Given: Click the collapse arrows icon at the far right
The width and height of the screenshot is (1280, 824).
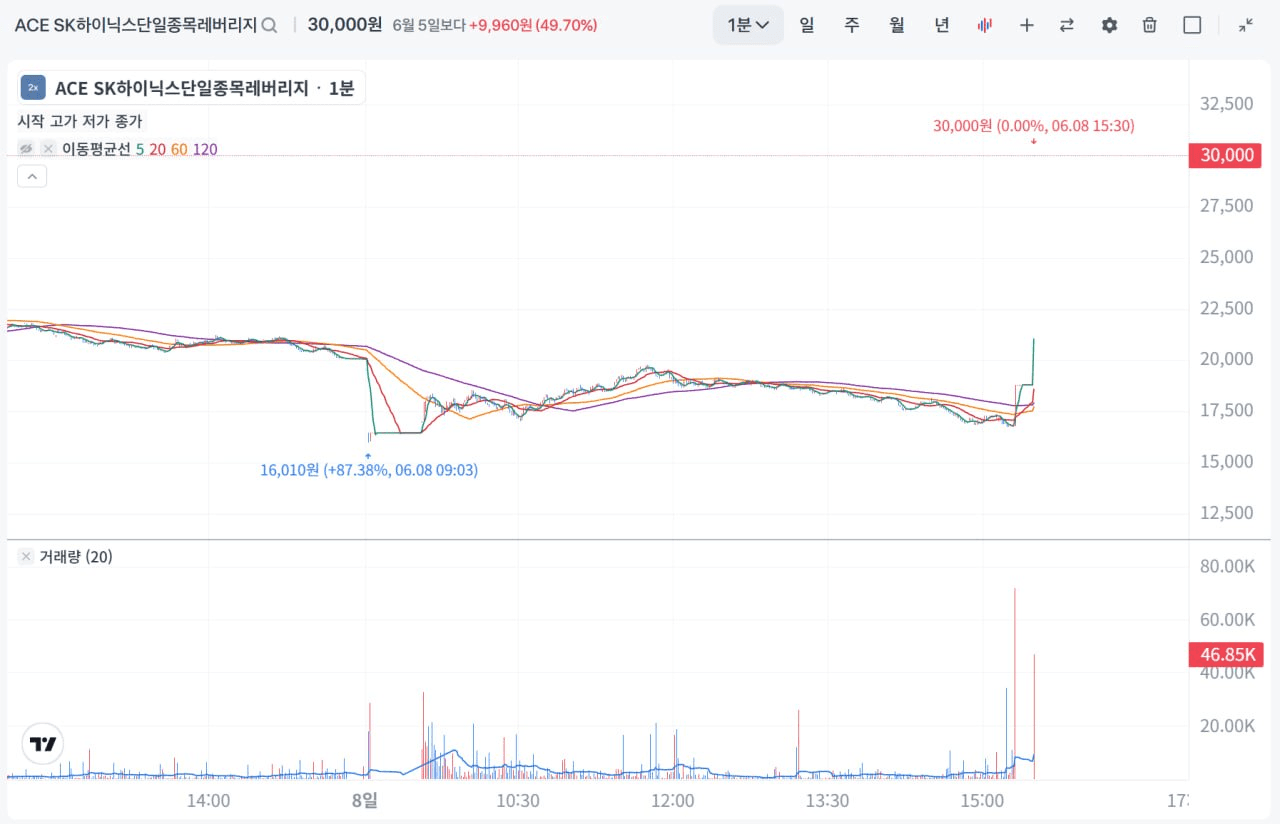Looking at the screenshot, I should (x=1245, y=25).
